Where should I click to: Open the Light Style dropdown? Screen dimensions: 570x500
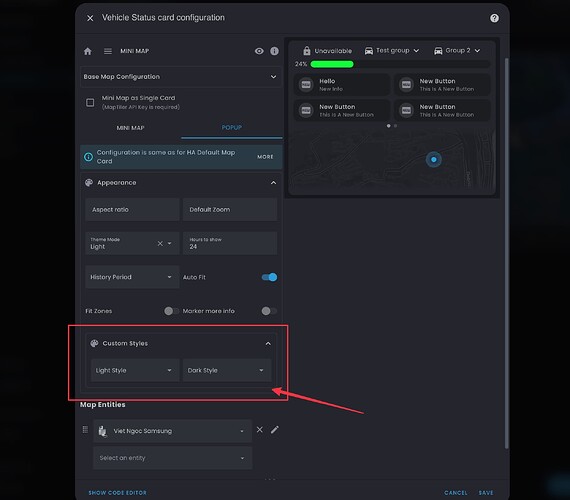point(135,370)
